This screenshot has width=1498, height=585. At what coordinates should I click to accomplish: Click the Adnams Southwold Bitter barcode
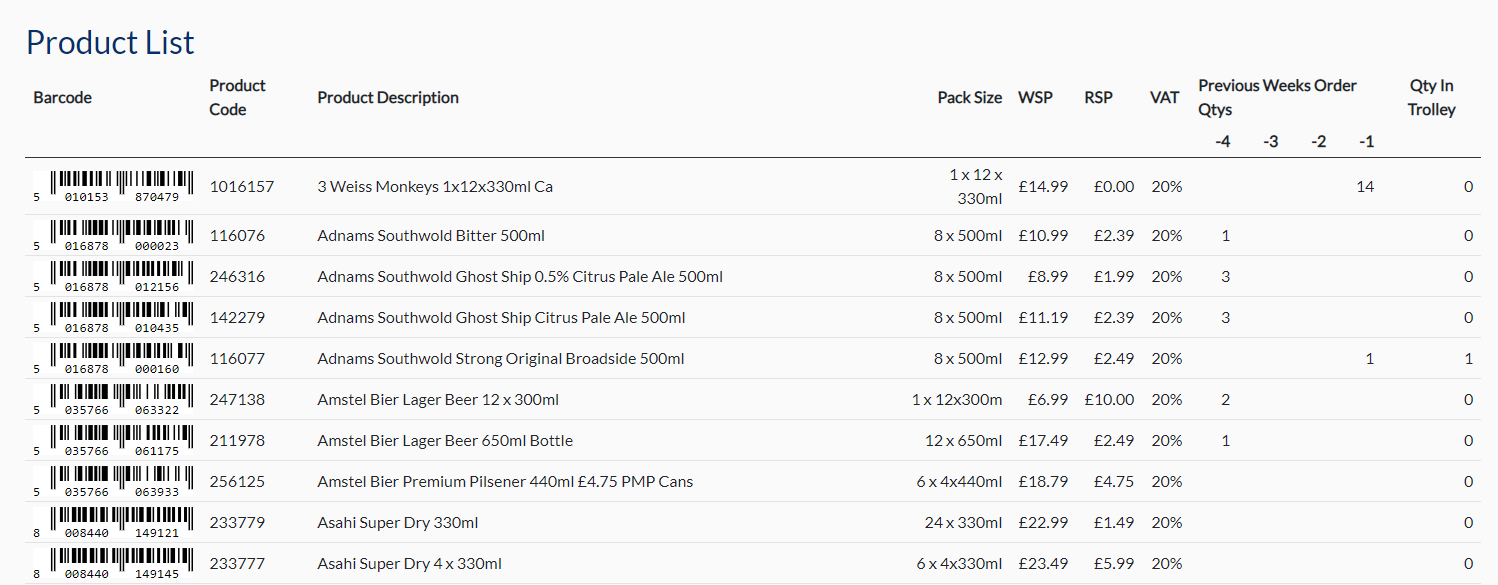click(114, 235)
